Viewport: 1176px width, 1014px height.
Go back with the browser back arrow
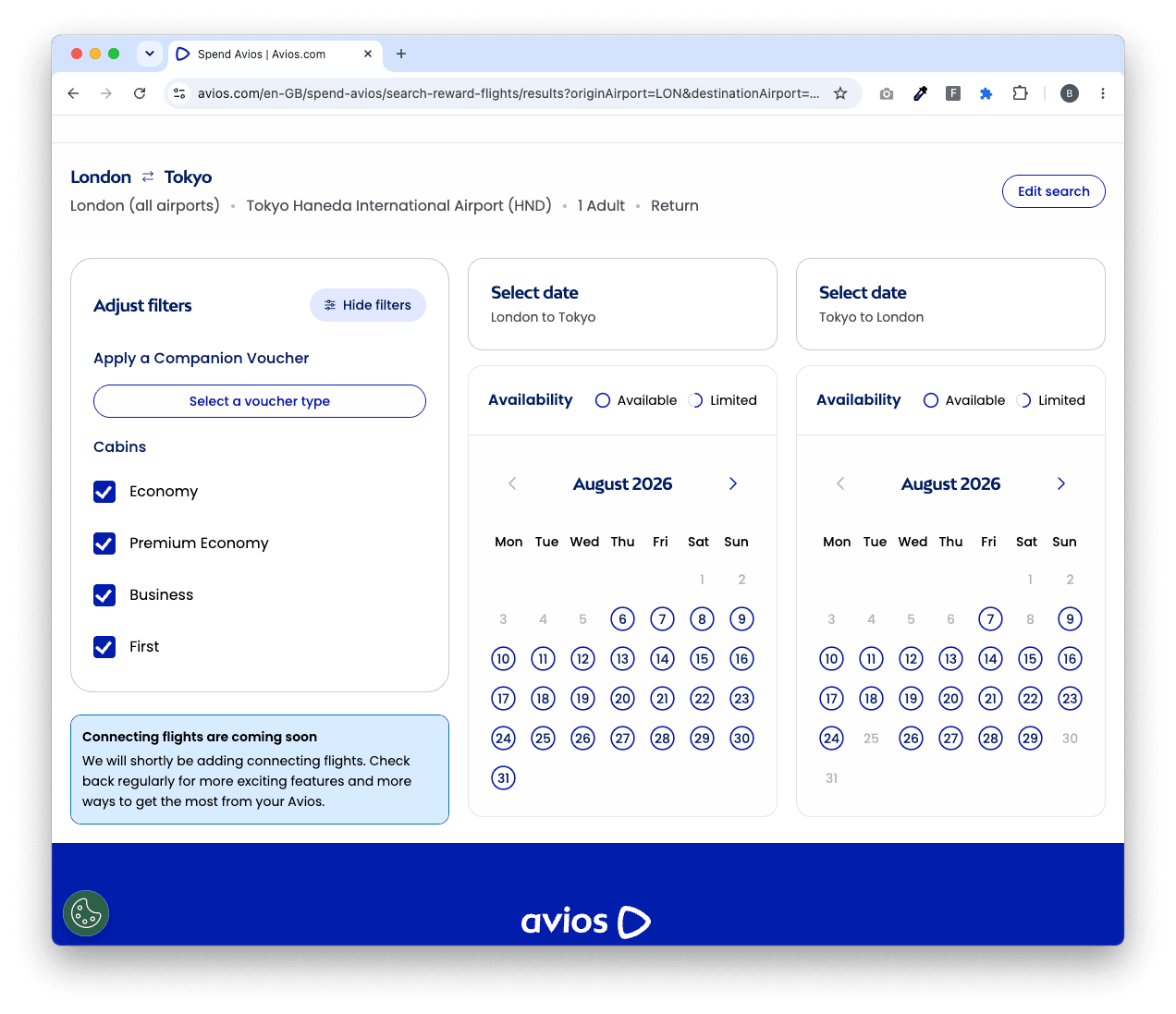coord(74,93)
